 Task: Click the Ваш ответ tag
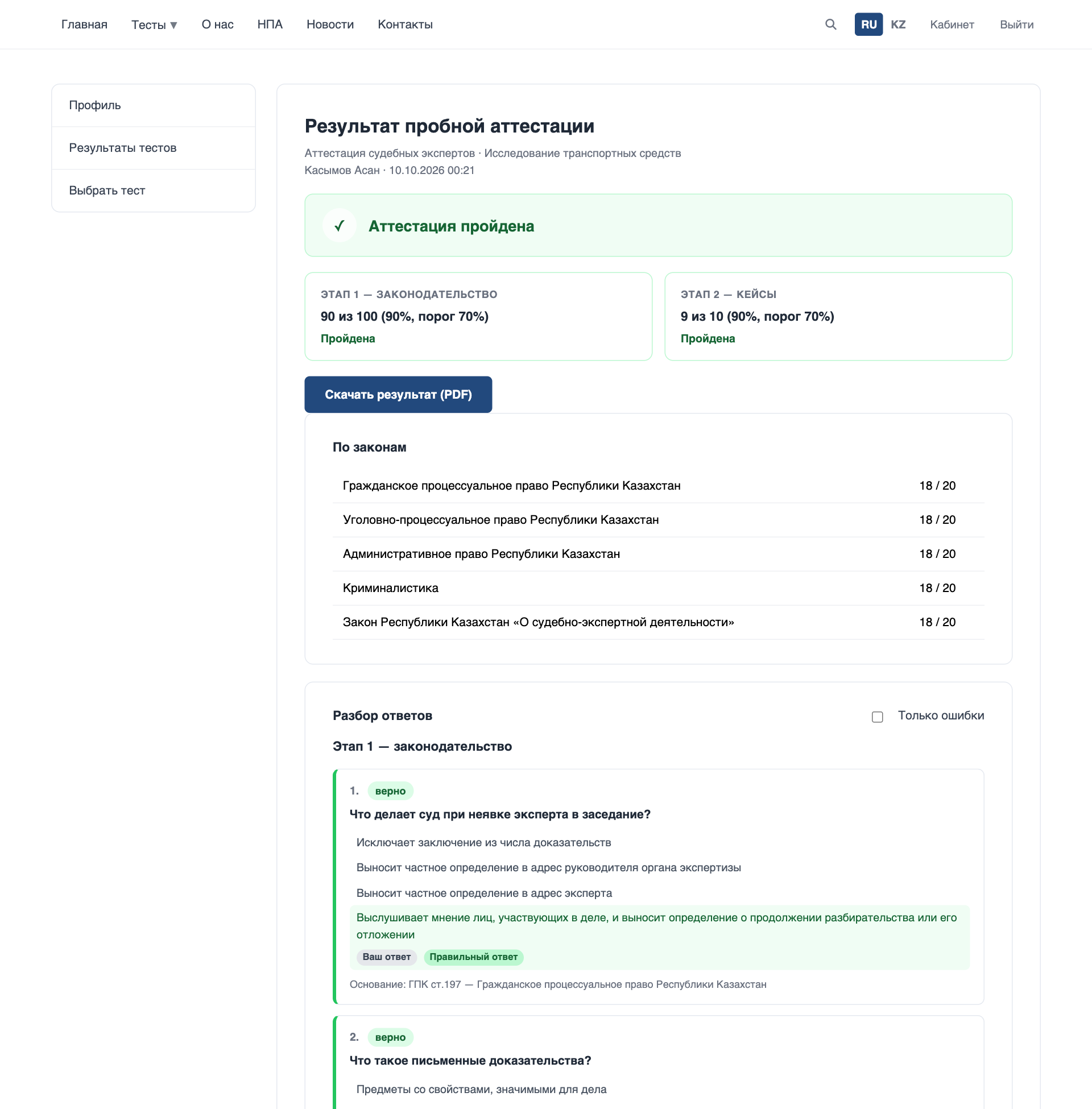pos(387,957)
